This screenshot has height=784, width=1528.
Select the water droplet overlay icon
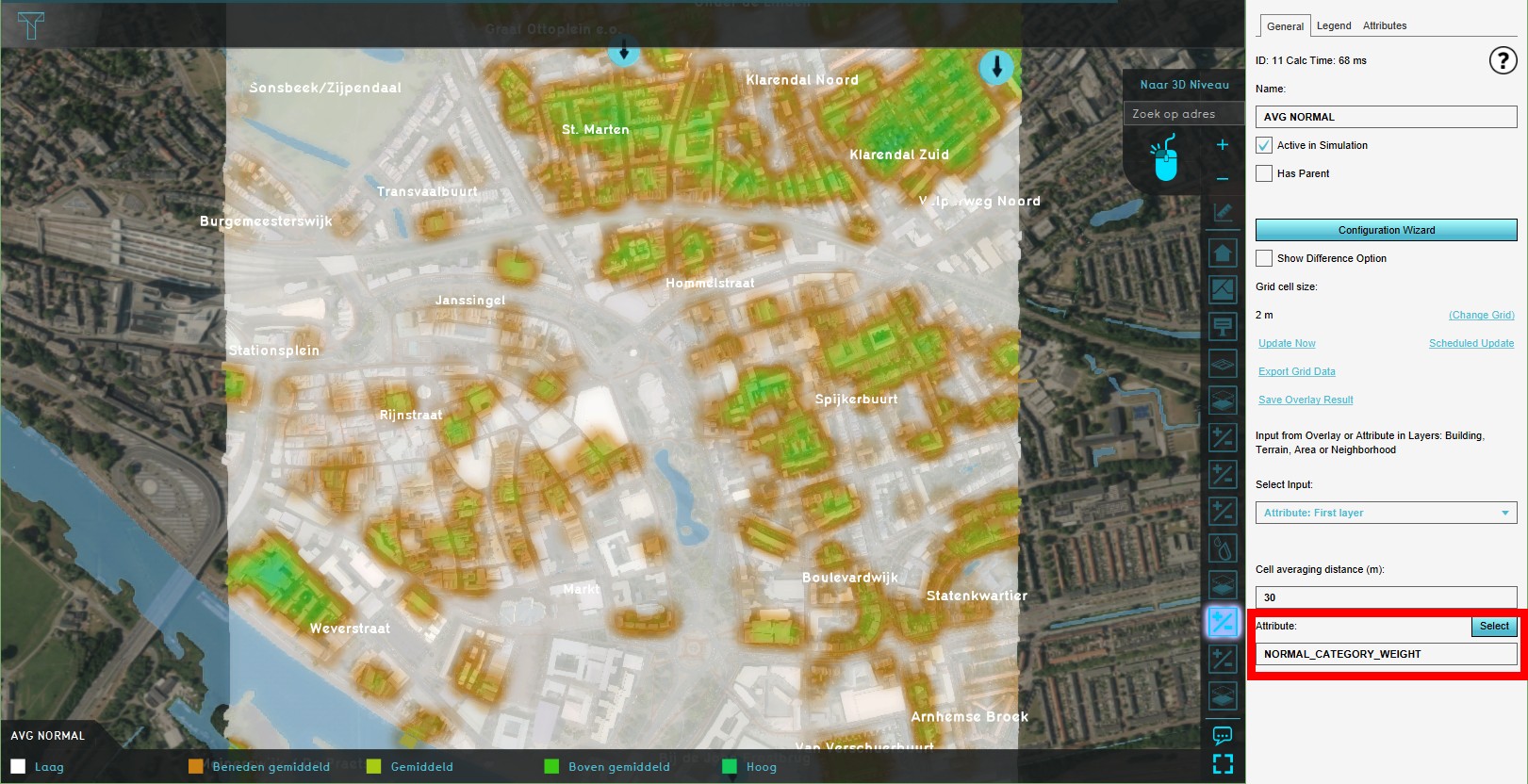1223,547
